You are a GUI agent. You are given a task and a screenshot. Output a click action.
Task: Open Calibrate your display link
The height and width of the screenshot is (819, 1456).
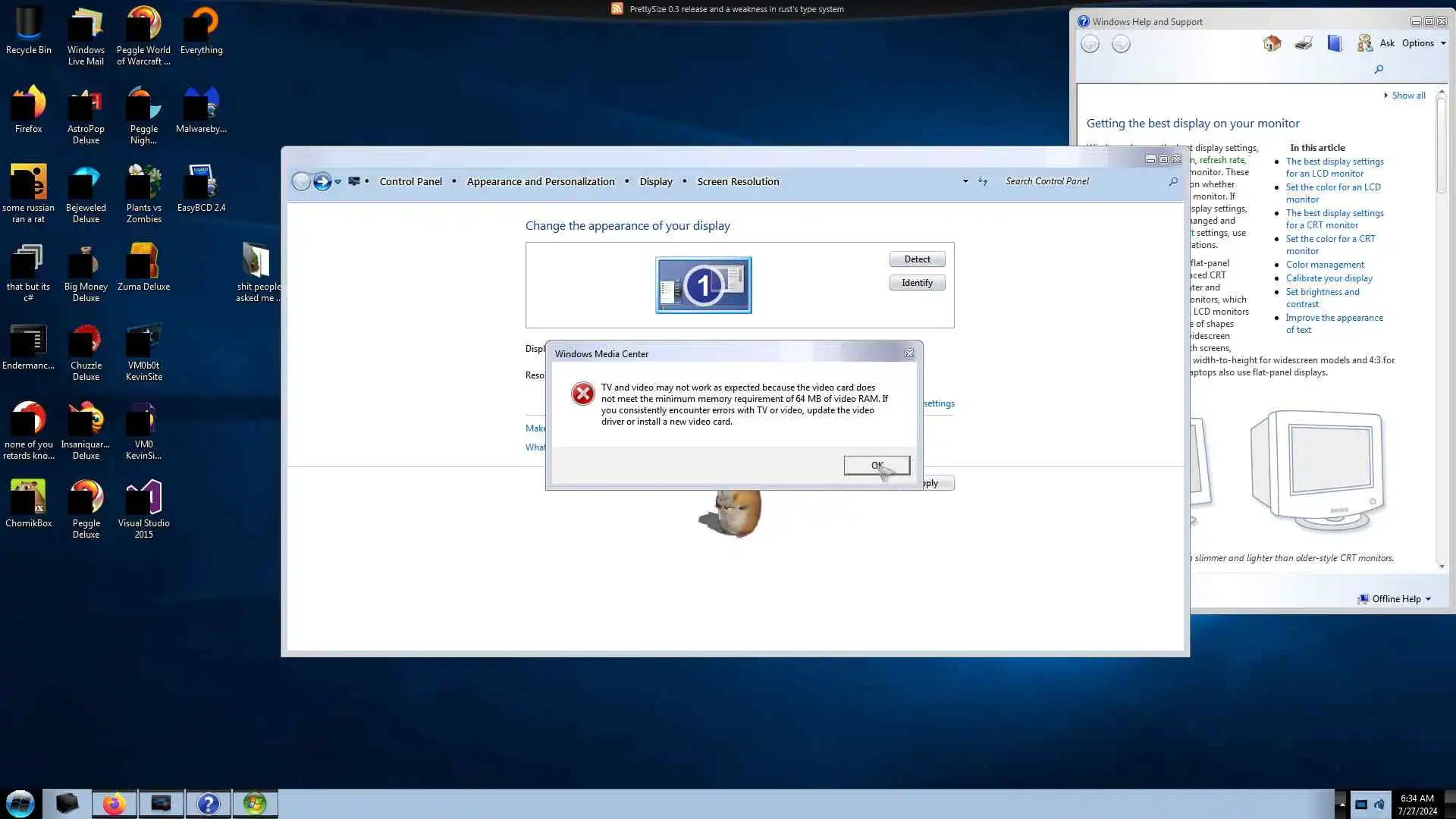pos(1329,278)
